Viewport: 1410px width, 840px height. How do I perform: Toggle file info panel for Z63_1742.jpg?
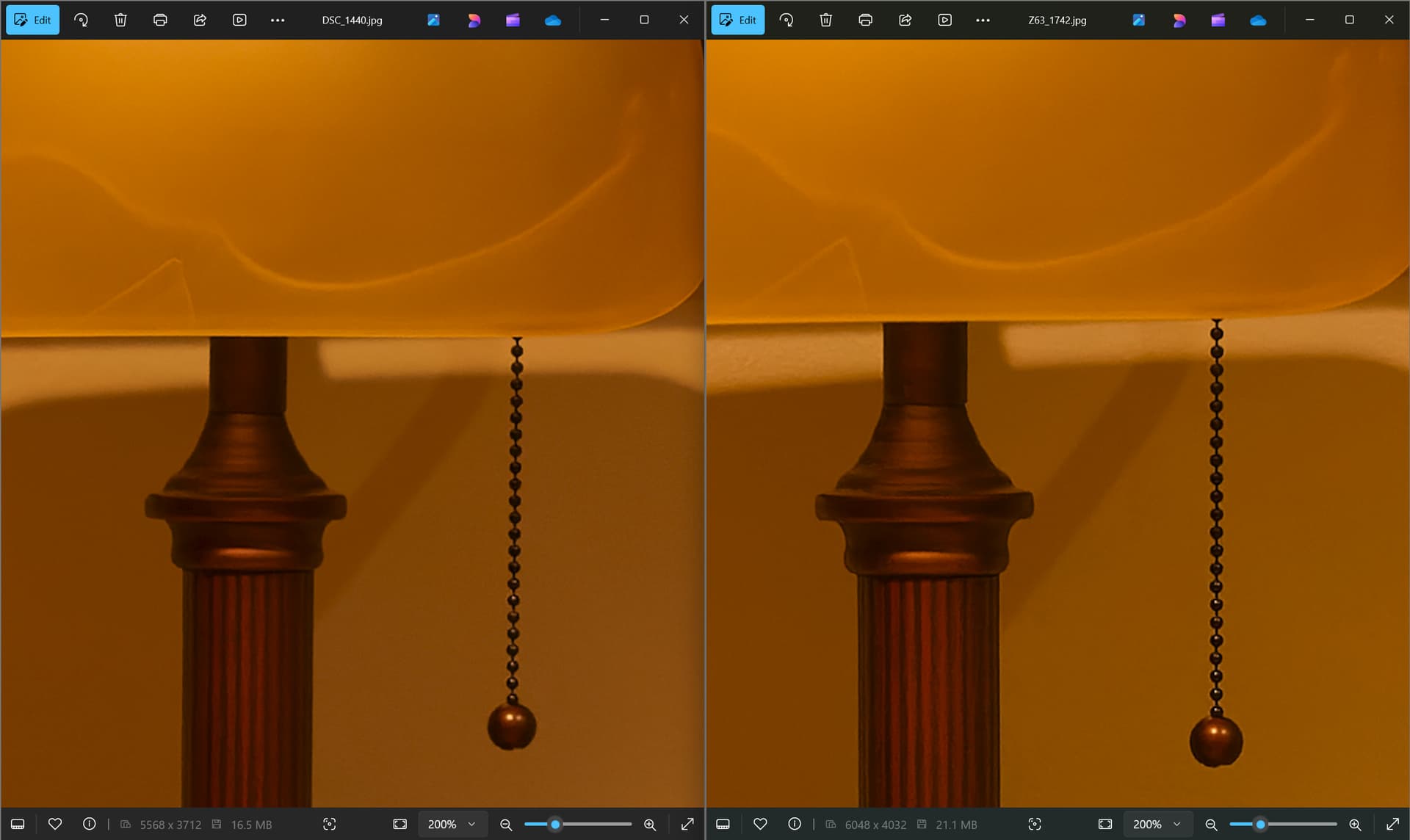[795, 824]
